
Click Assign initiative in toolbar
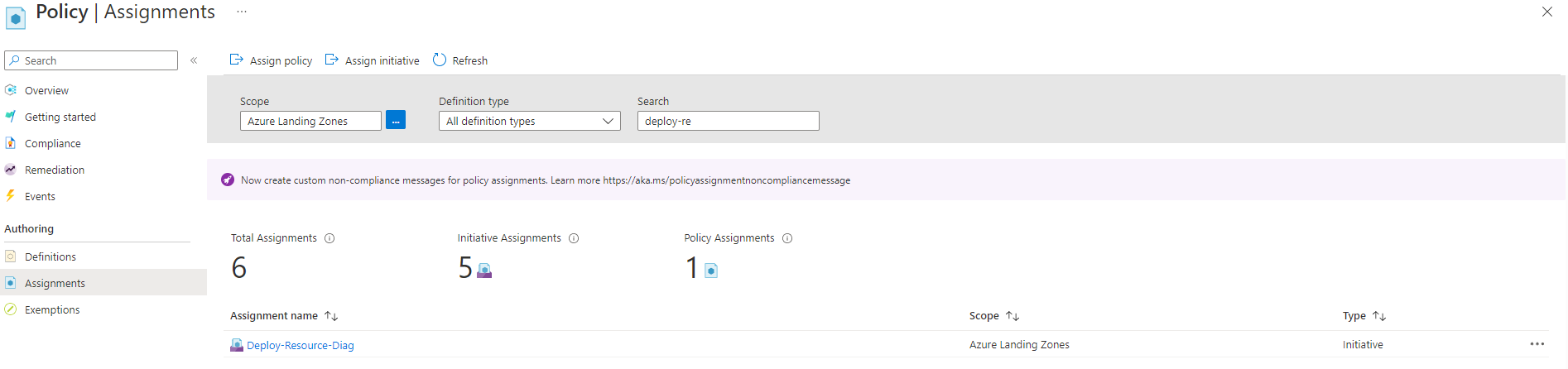pyautogui.click(x=372, y=60)
